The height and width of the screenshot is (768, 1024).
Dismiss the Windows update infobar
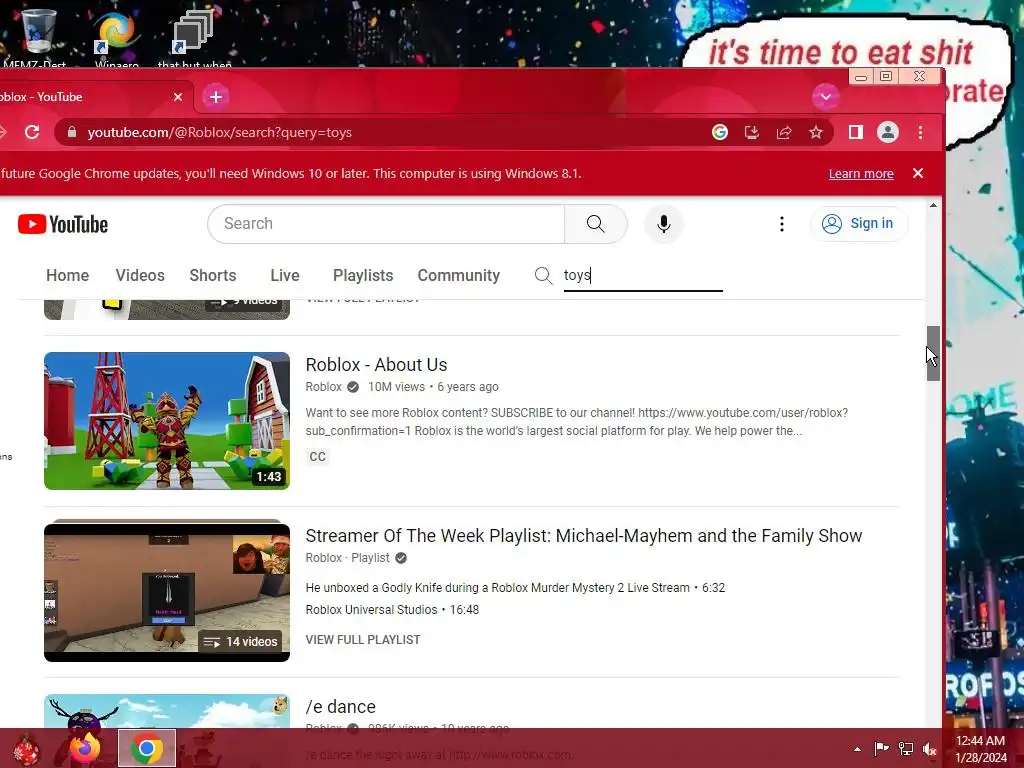[x=918, y=173]
